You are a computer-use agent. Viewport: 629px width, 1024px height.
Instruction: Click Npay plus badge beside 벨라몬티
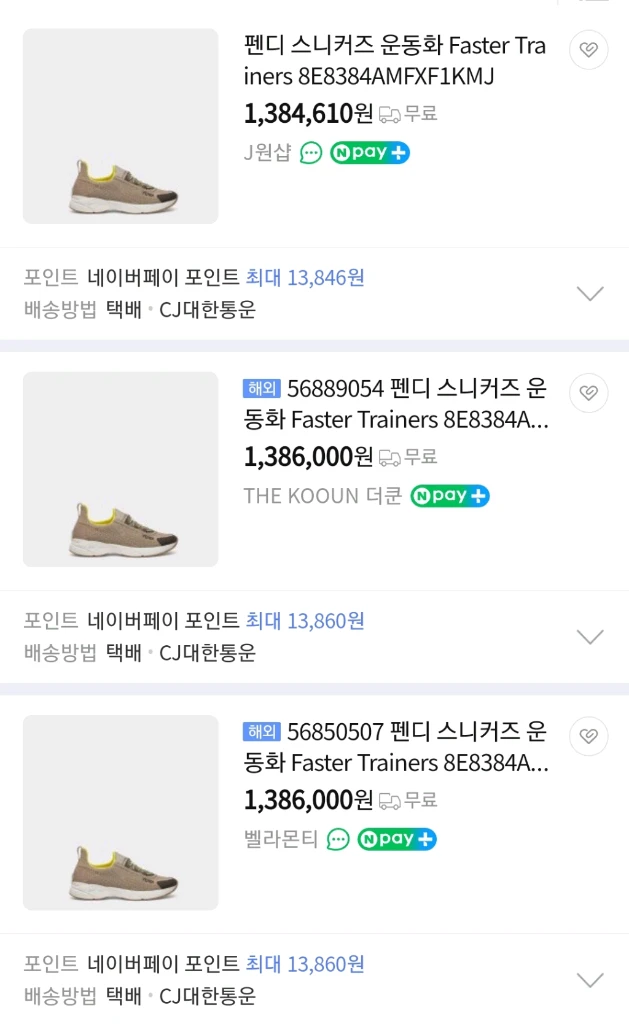pos(396,839)
